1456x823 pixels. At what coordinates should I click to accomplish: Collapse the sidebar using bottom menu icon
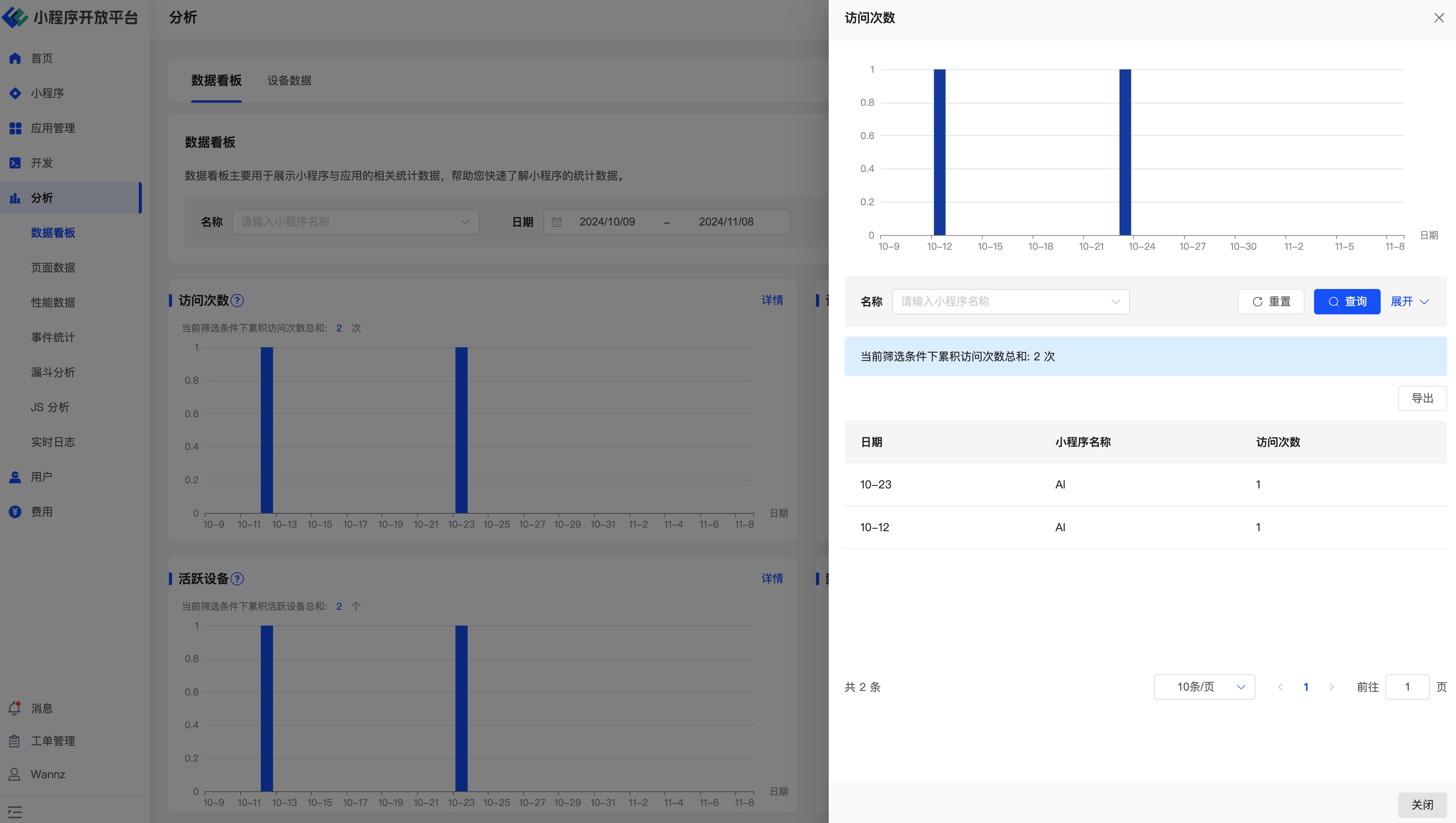click(15, 812)
